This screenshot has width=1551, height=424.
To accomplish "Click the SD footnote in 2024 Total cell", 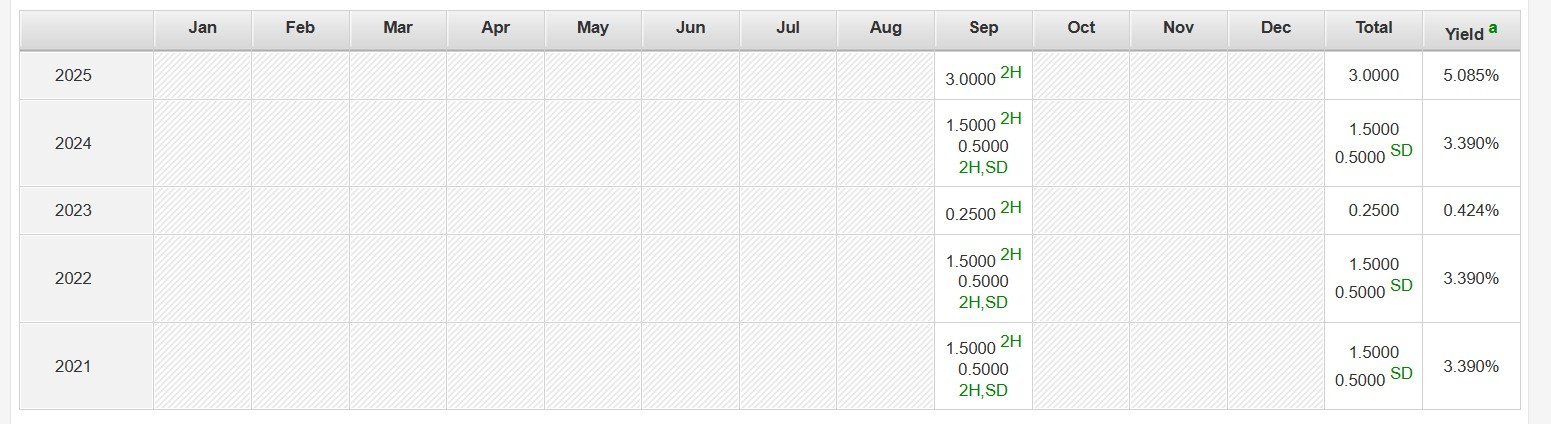I will pos(1401,150).
